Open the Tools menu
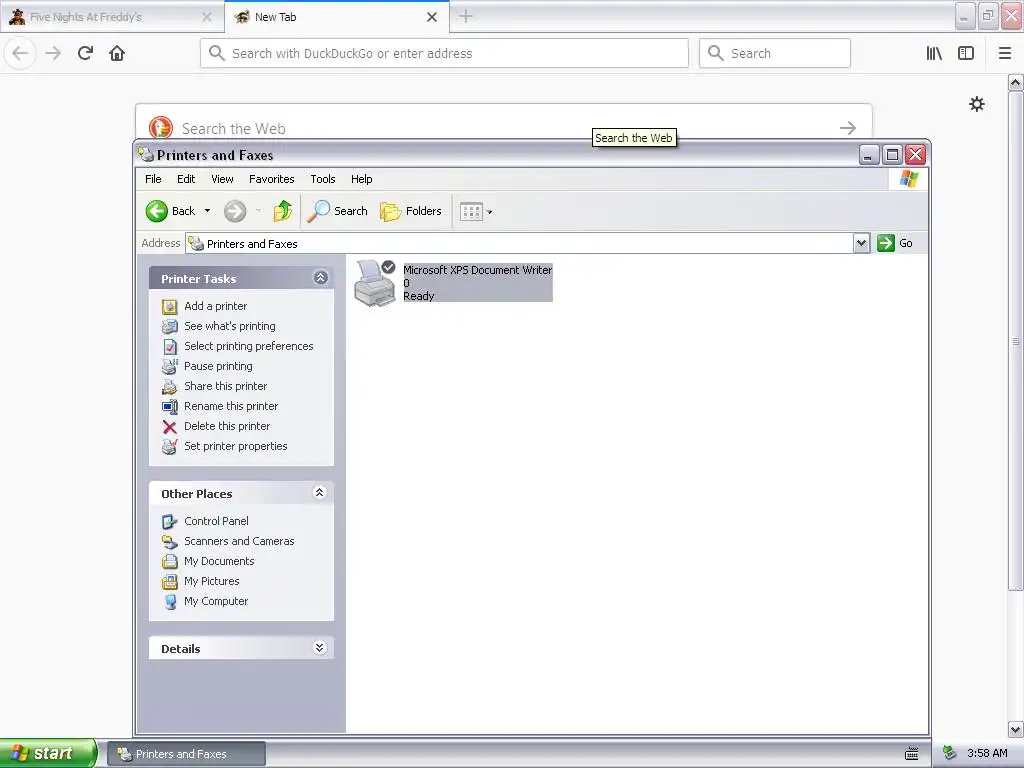Screen dimensions: 1024x768 (323, 179)
